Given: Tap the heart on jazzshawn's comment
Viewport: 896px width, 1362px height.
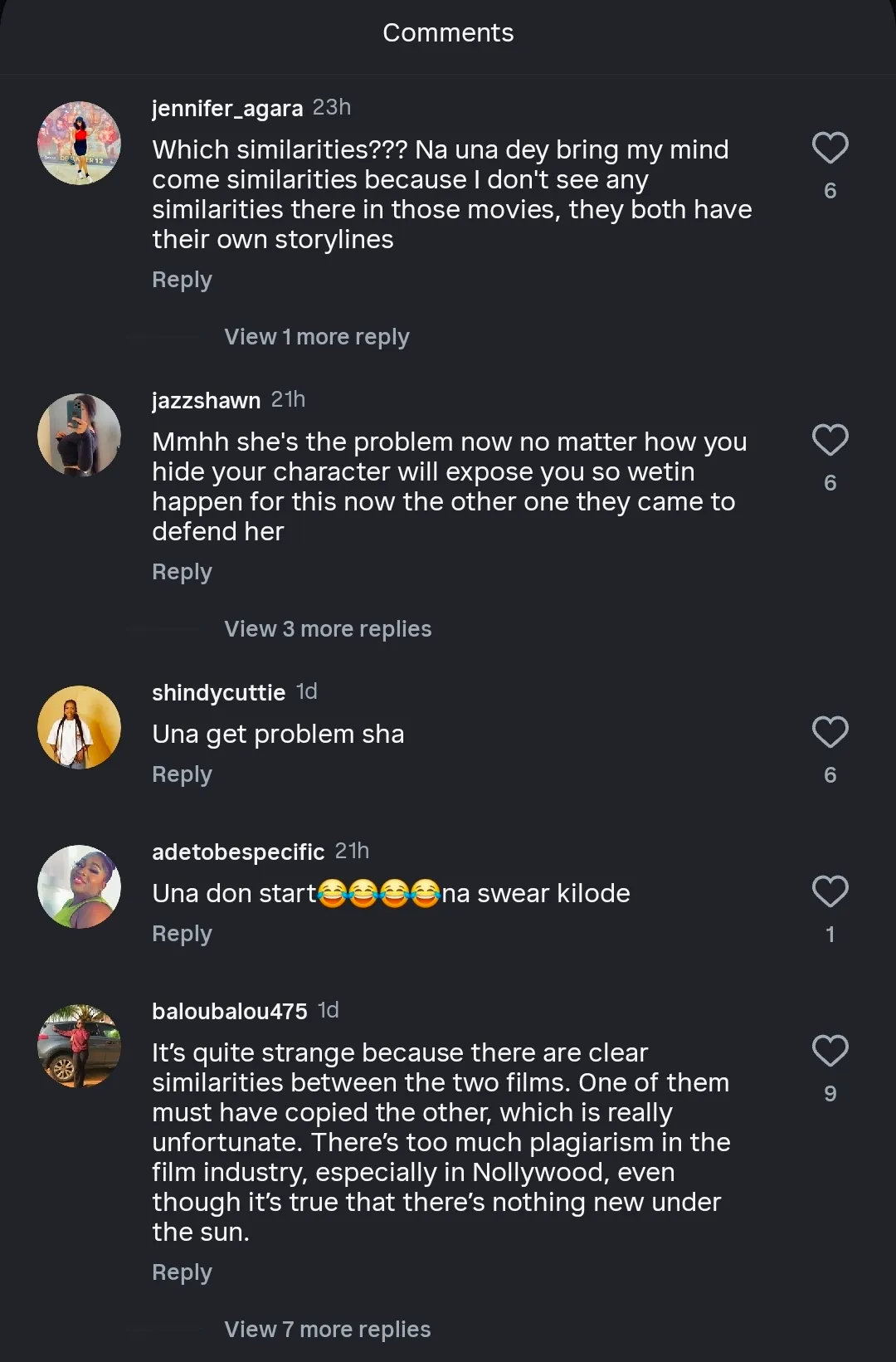Looking at the screenshot, I should (x=830, y=440).
